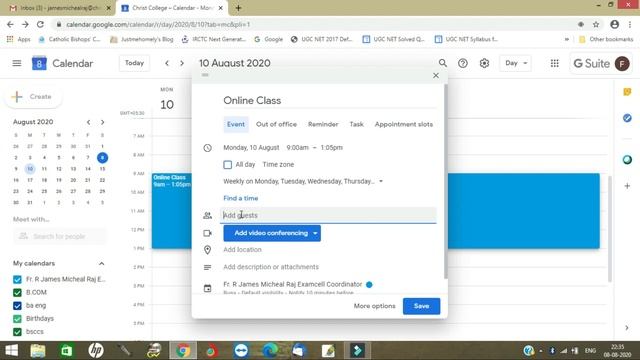Switch to Reminder tab
640x360 pixels.
click(323, 124)
